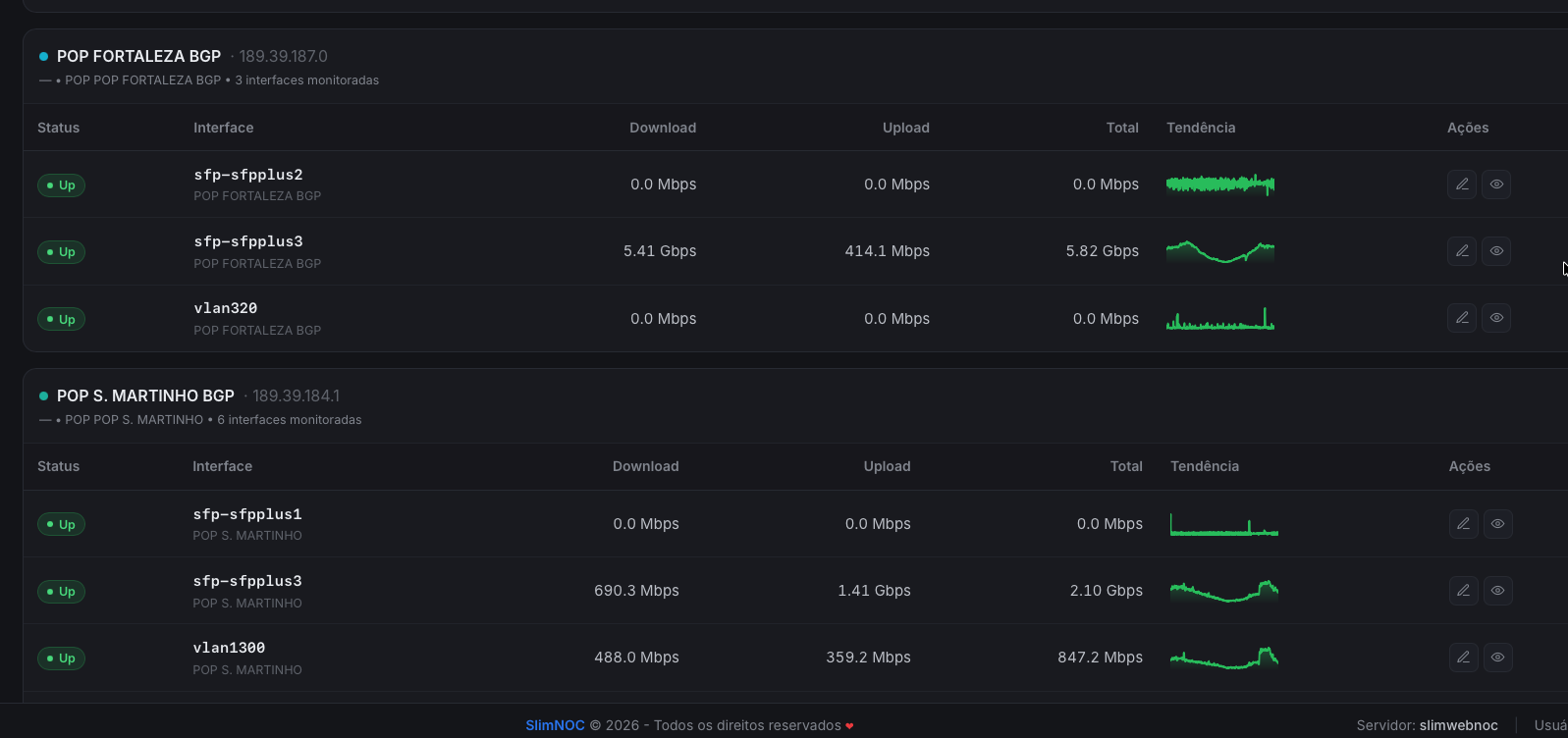
Task: Click the red heart icon in the footer
Action: coord(849,726)
